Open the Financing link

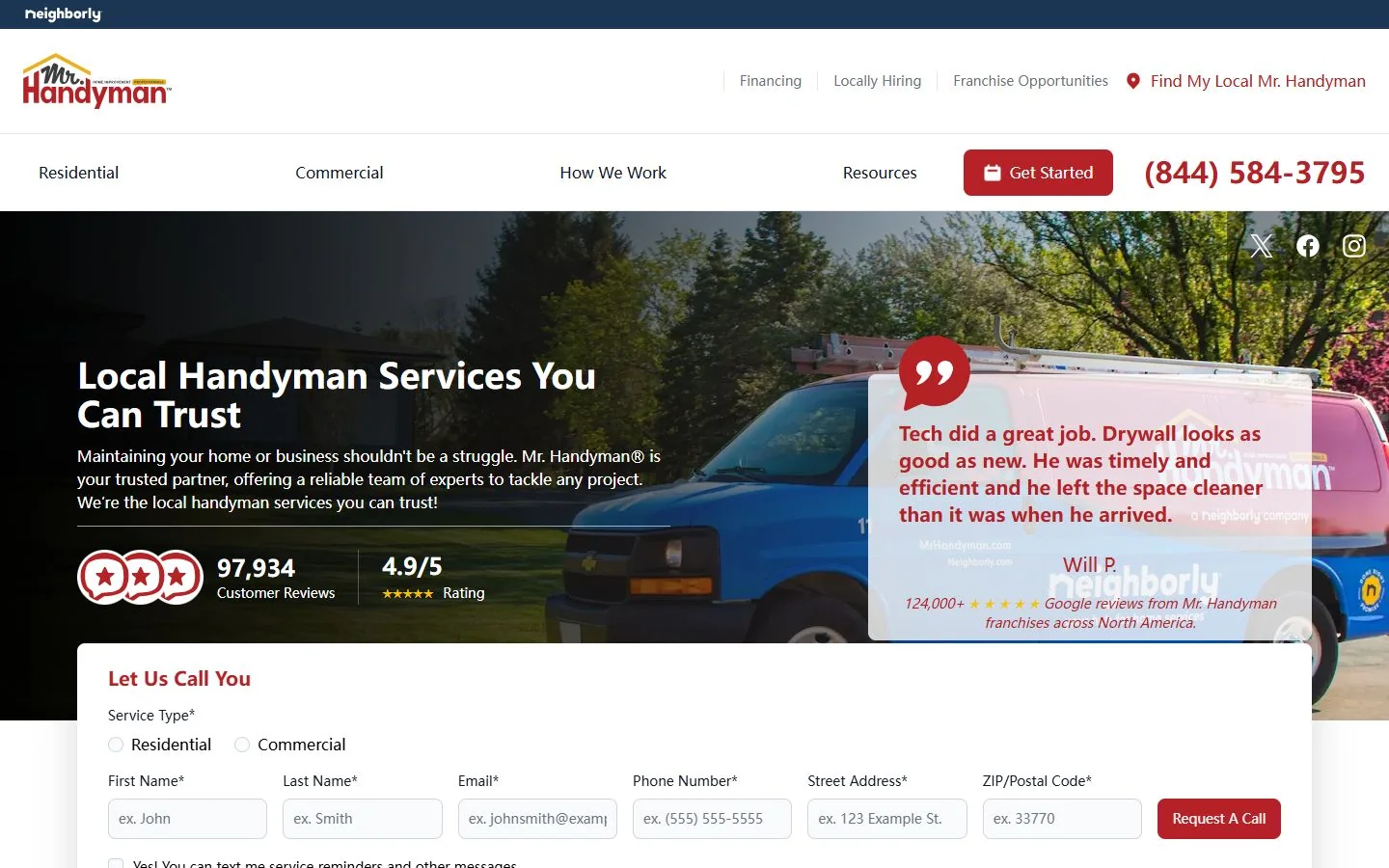(771, 81)
